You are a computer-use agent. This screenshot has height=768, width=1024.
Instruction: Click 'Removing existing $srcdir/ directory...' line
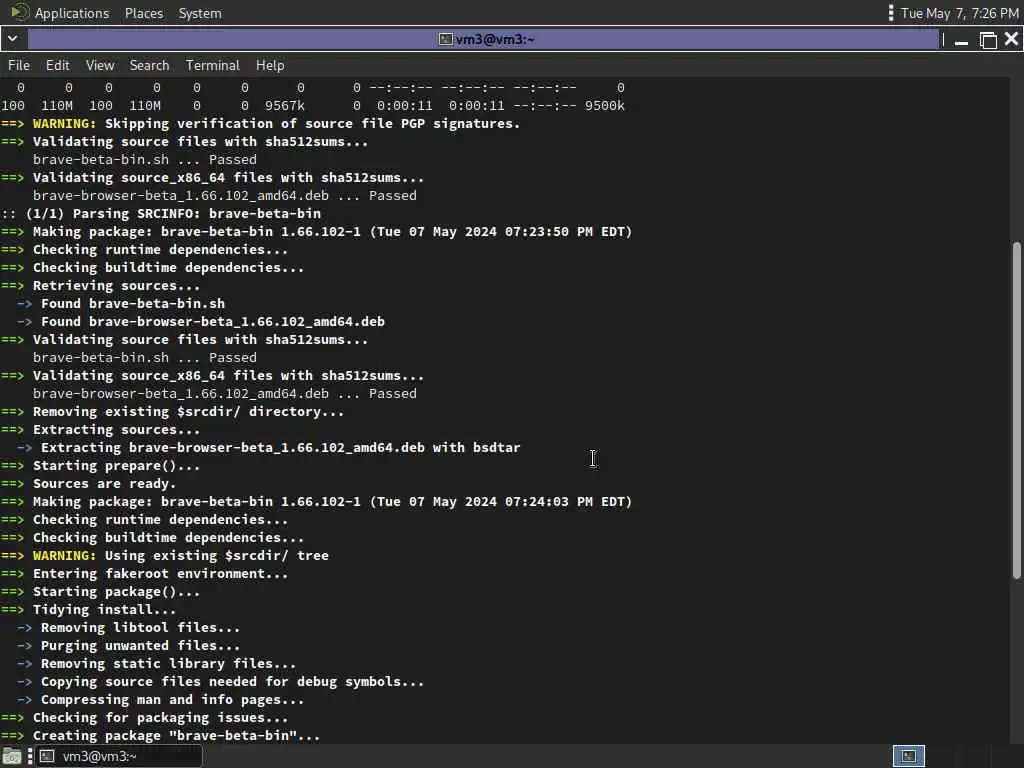(x=172, y=411)
